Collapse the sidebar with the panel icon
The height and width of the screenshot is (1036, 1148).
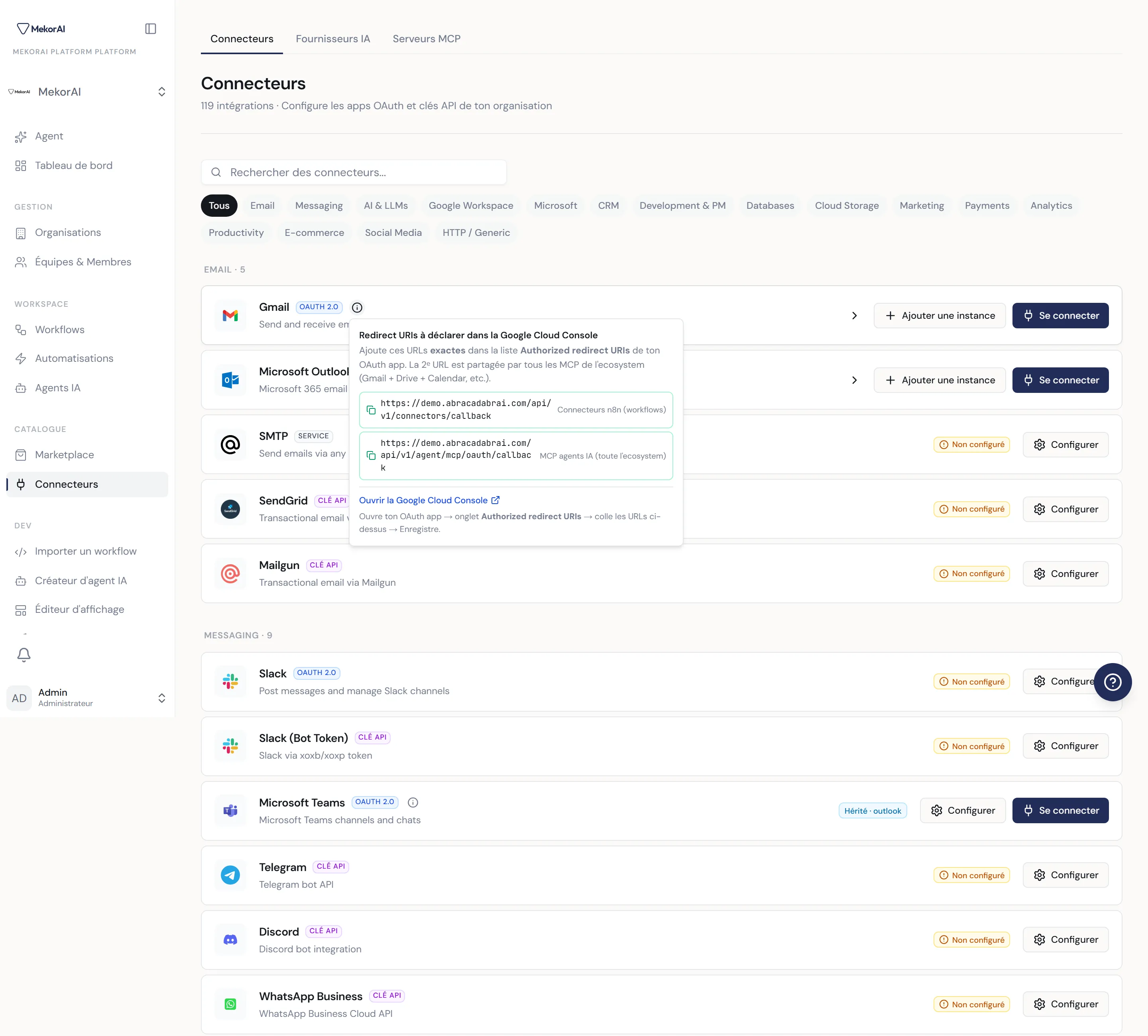click(150, 28)
